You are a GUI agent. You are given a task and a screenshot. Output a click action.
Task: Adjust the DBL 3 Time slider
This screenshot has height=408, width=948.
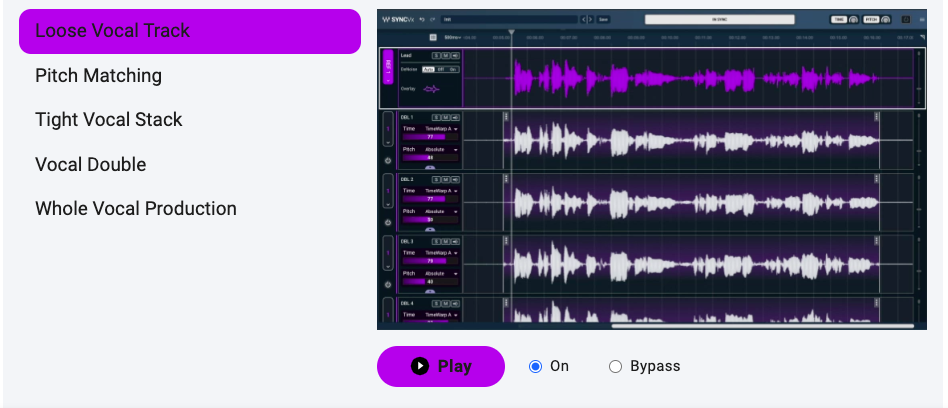click(x=430, y=261)
